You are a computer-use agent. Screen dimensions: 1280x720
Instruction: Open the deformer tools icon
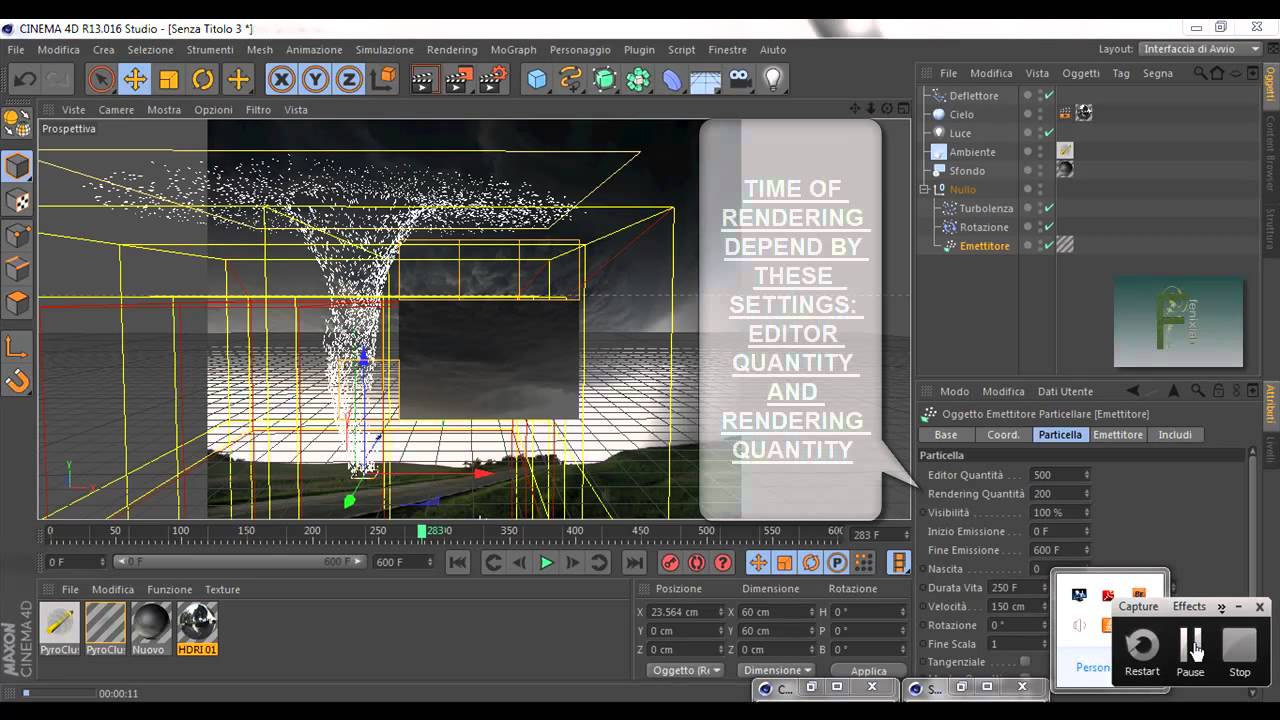point(672,79)
